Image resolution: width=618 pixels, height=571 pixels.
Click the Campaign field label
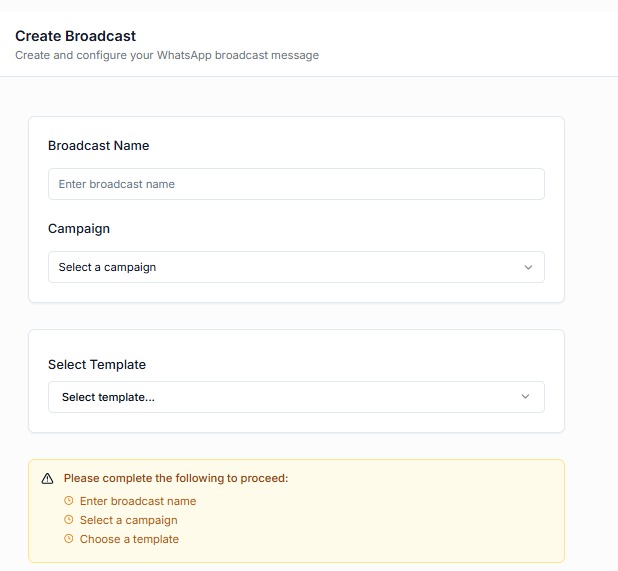coord(79,229)
